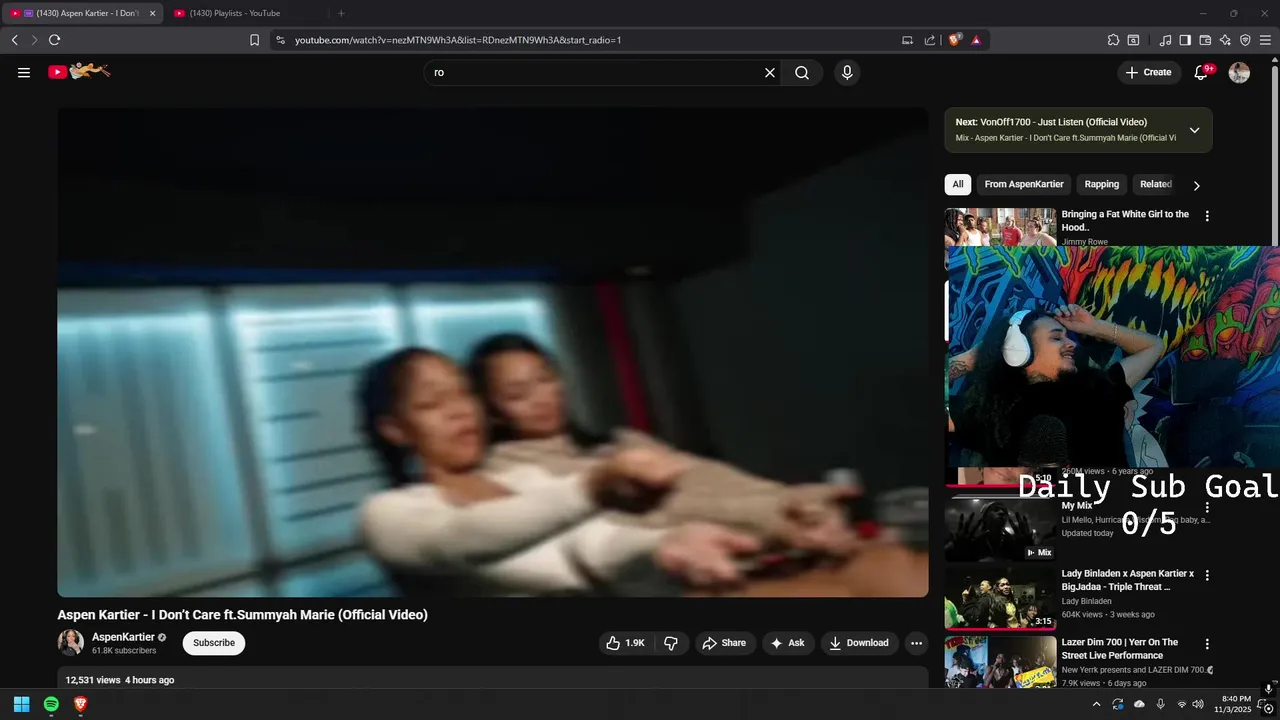Viewport: 1280px width, 720px height.
Task: Expand the Mix playlist panel chevron
Action: coord(1194,130)
